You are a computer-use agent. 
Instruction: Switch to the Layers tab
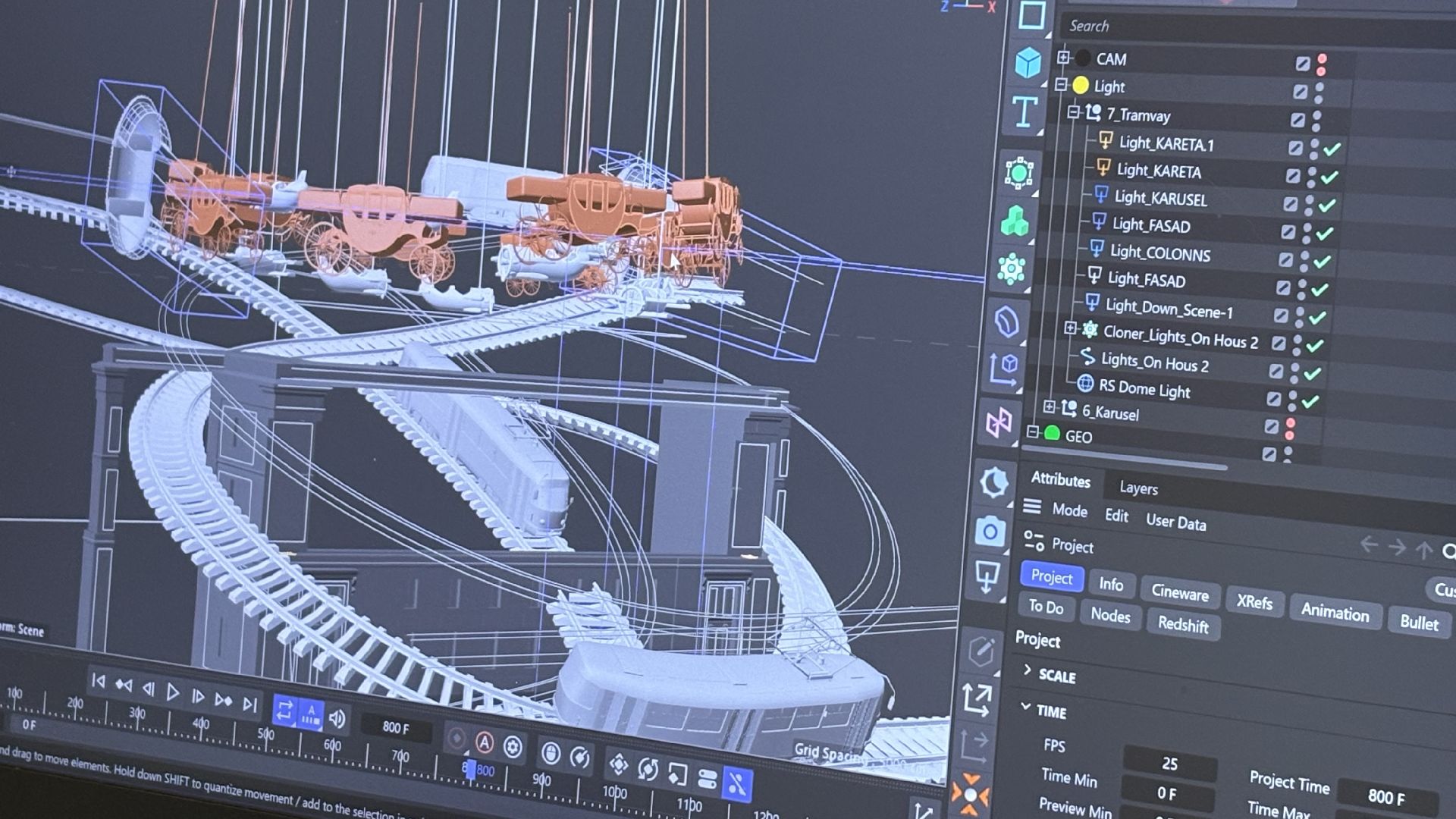coord(1138,488)
